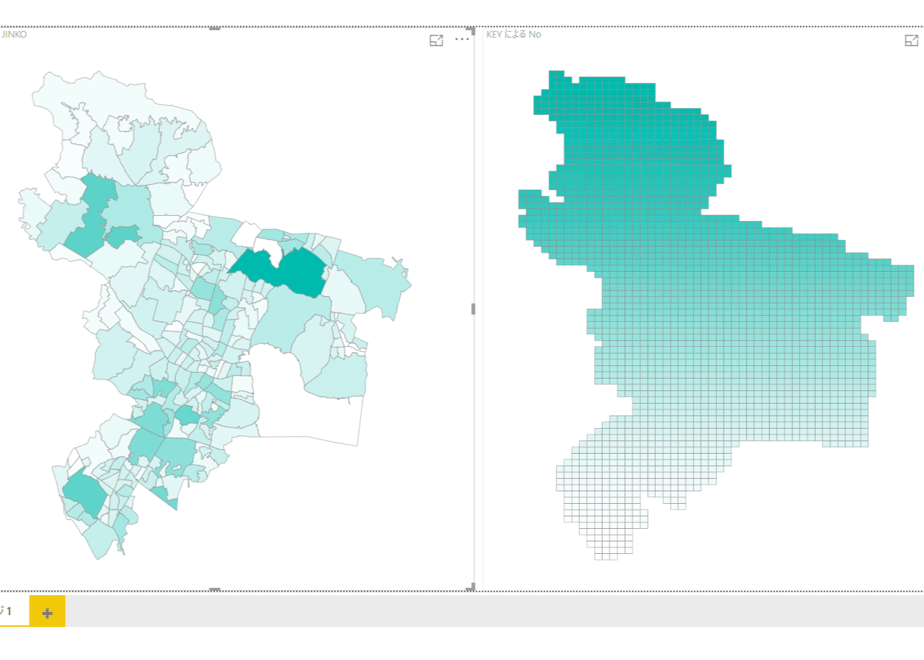The height and width of the screenshot is (660, 924).
Task: Select the ページ 1 page tab
Action: click(7, 611)
